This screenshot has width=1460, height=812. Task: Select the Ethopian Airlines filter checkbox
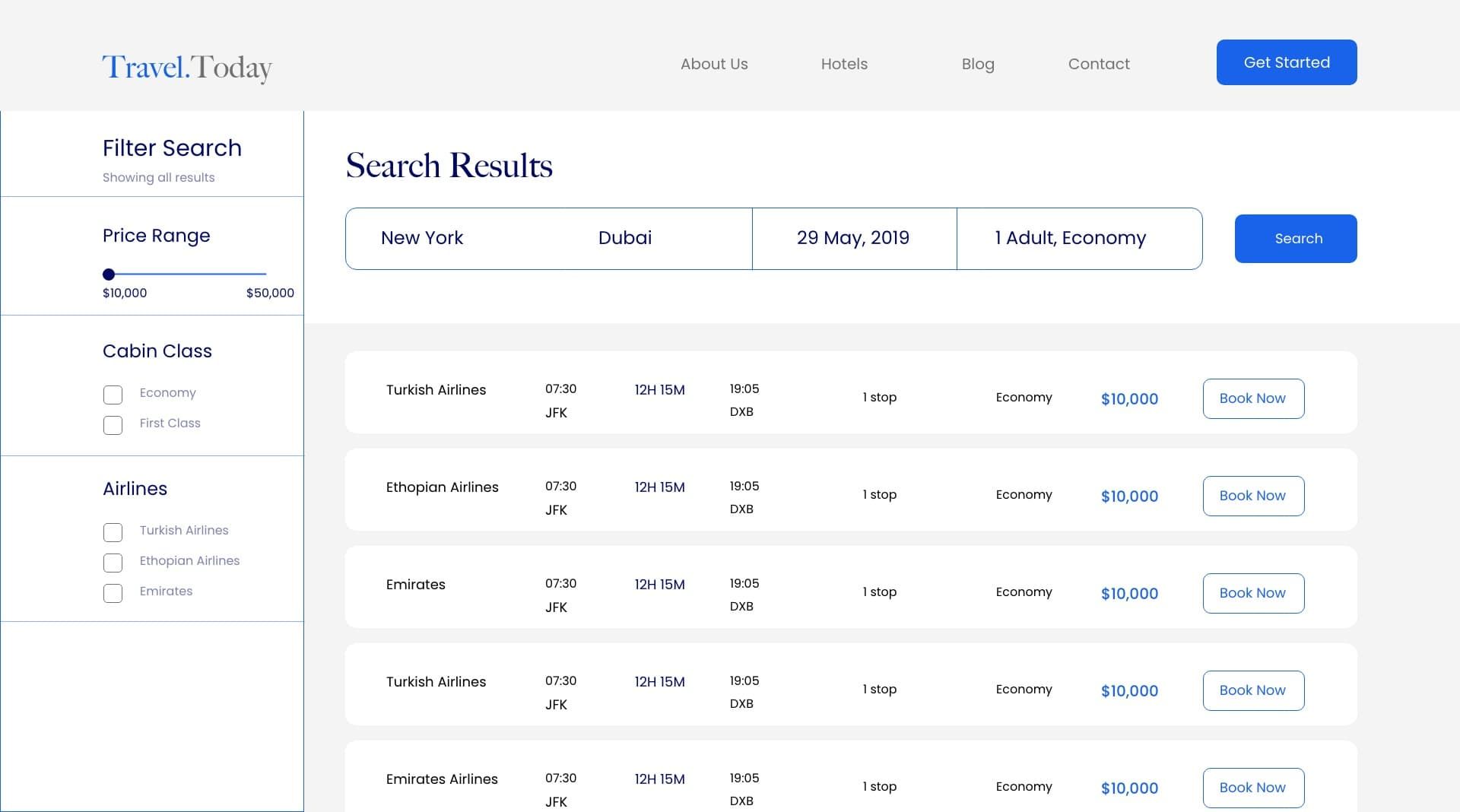(x=113, y=563)
